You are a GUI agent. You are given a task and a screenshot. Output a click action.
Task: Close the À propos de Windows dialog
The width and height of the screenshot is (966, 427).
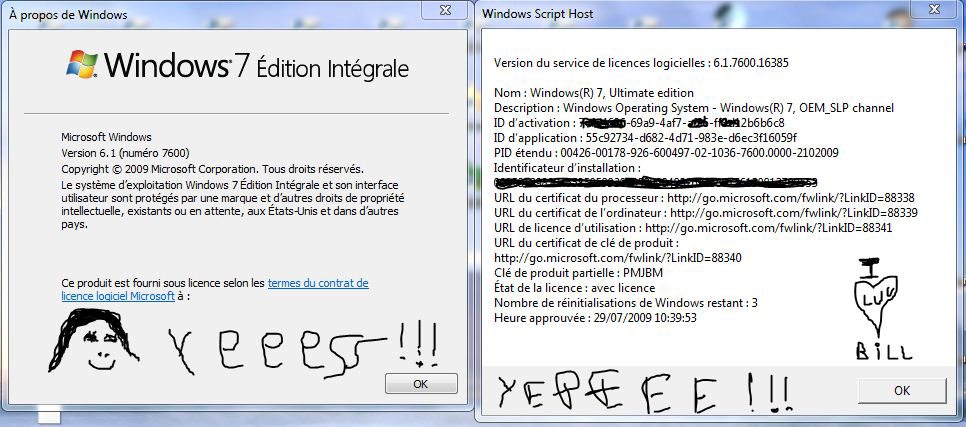click(x=444, y=9)
